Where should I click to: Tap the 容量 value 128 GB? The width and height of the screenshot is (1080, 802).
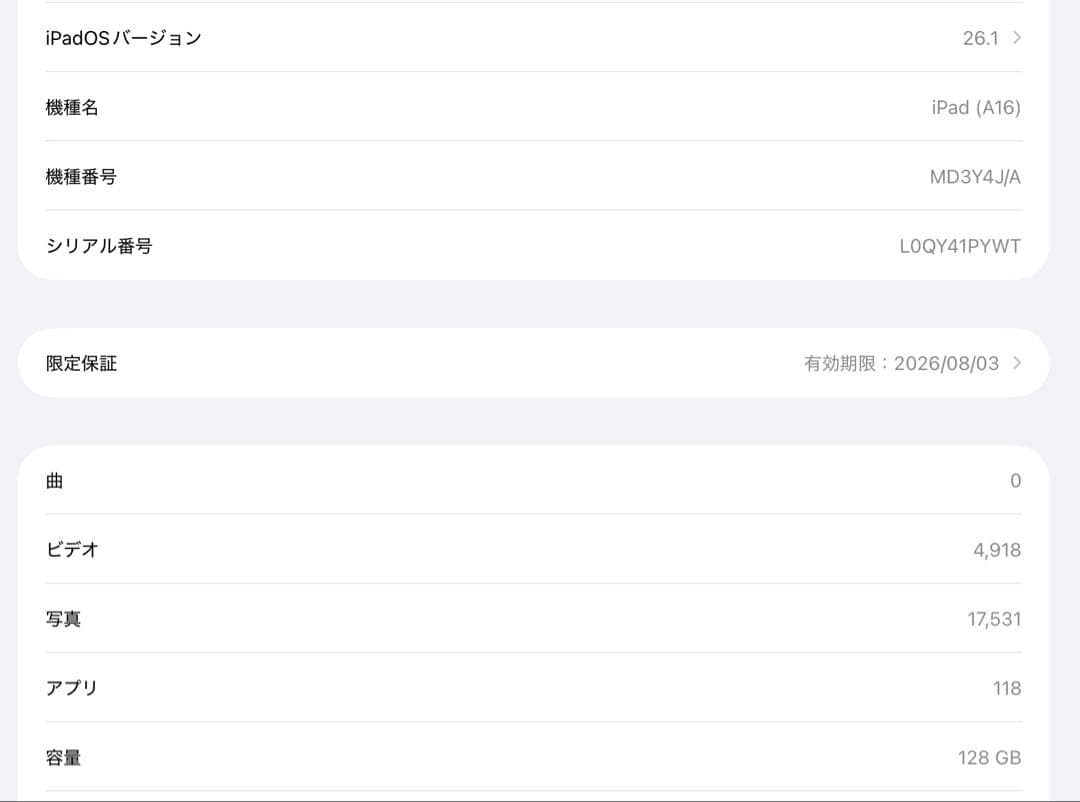pos(989,757)
